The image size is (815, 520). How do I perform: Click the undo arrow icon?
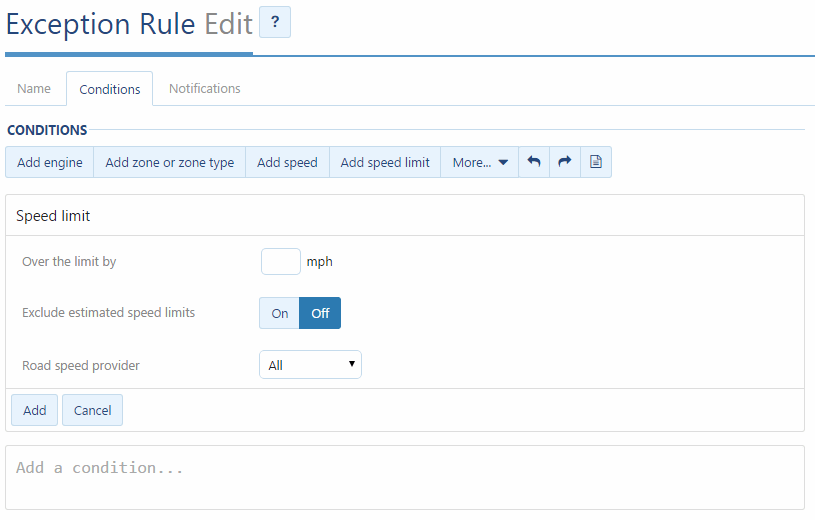pyautogui.click(x=534, y=162)
